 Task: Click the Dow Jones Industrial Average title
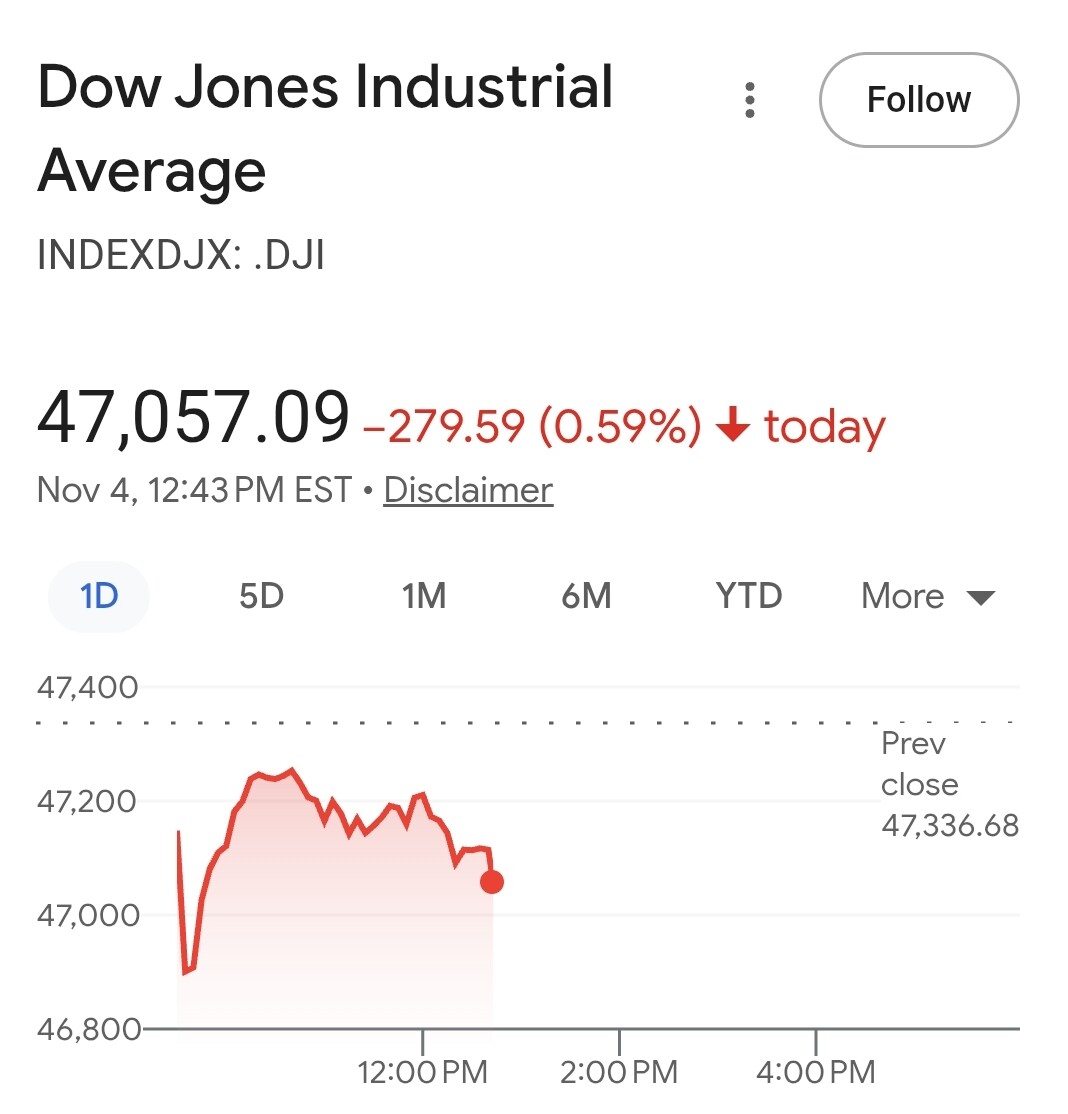click(324, 129)
